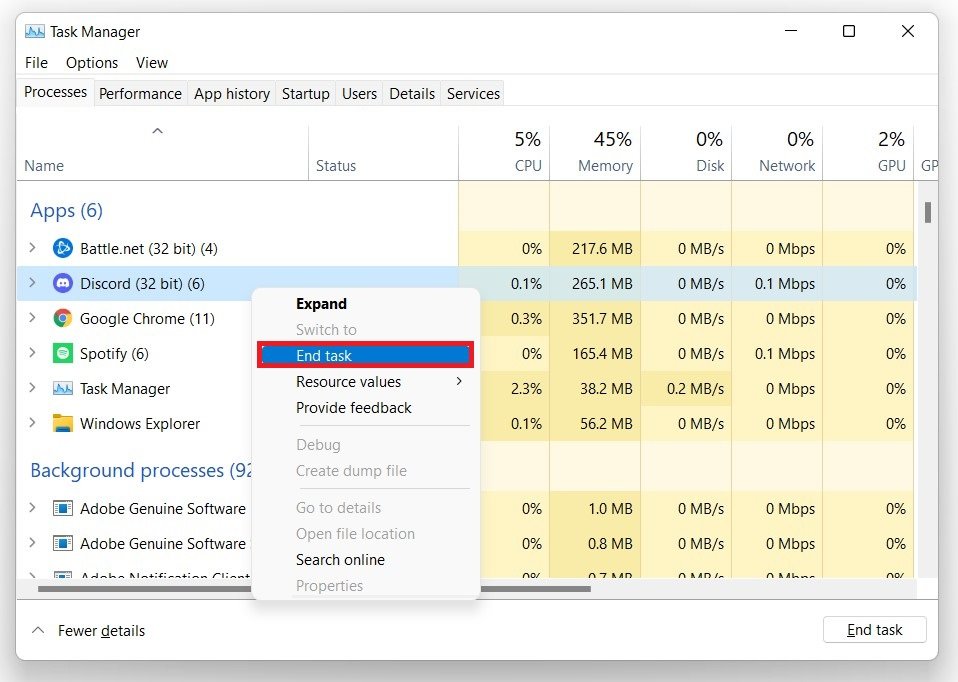The width and height of the screenshot is (958, 682).
Task: Click the Google Chrome icon
Action: (x=62, y=319)
